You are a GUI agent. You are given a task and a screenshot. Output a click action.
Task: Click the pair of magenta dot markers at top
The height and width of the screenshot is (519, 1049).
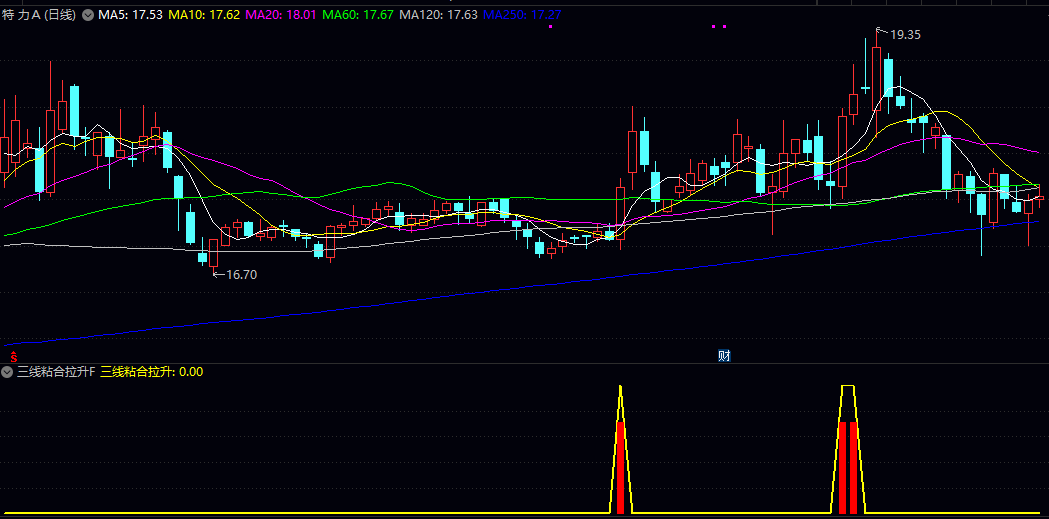718,27
